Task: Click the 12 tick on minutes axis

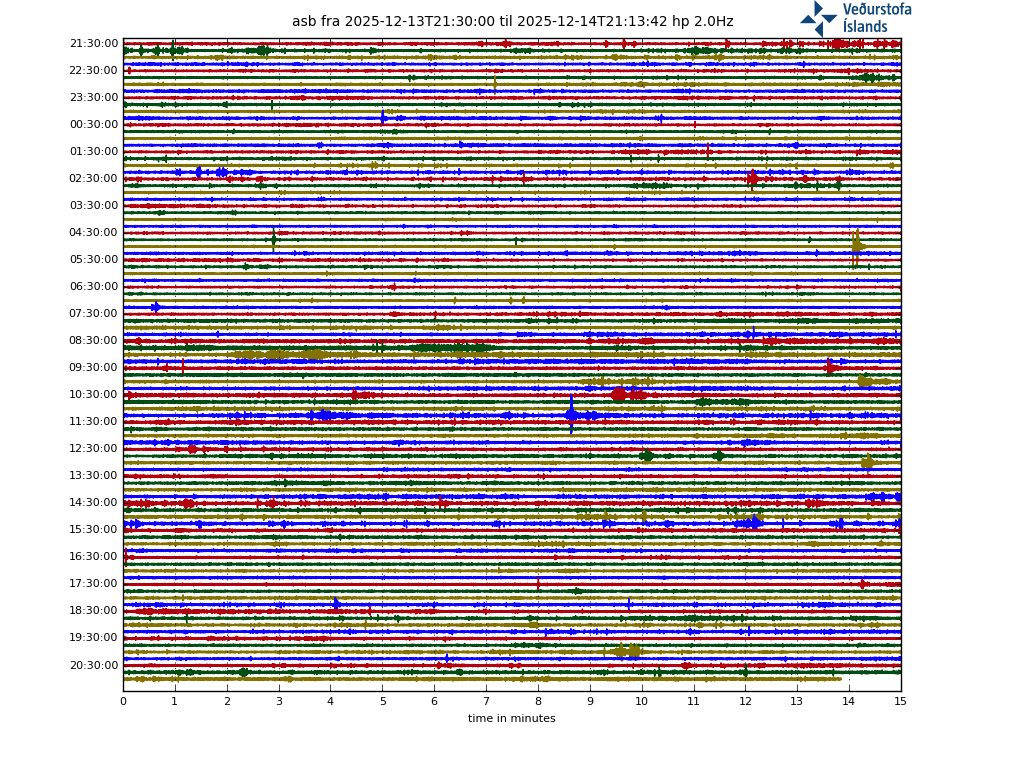Action: (745, 701)
